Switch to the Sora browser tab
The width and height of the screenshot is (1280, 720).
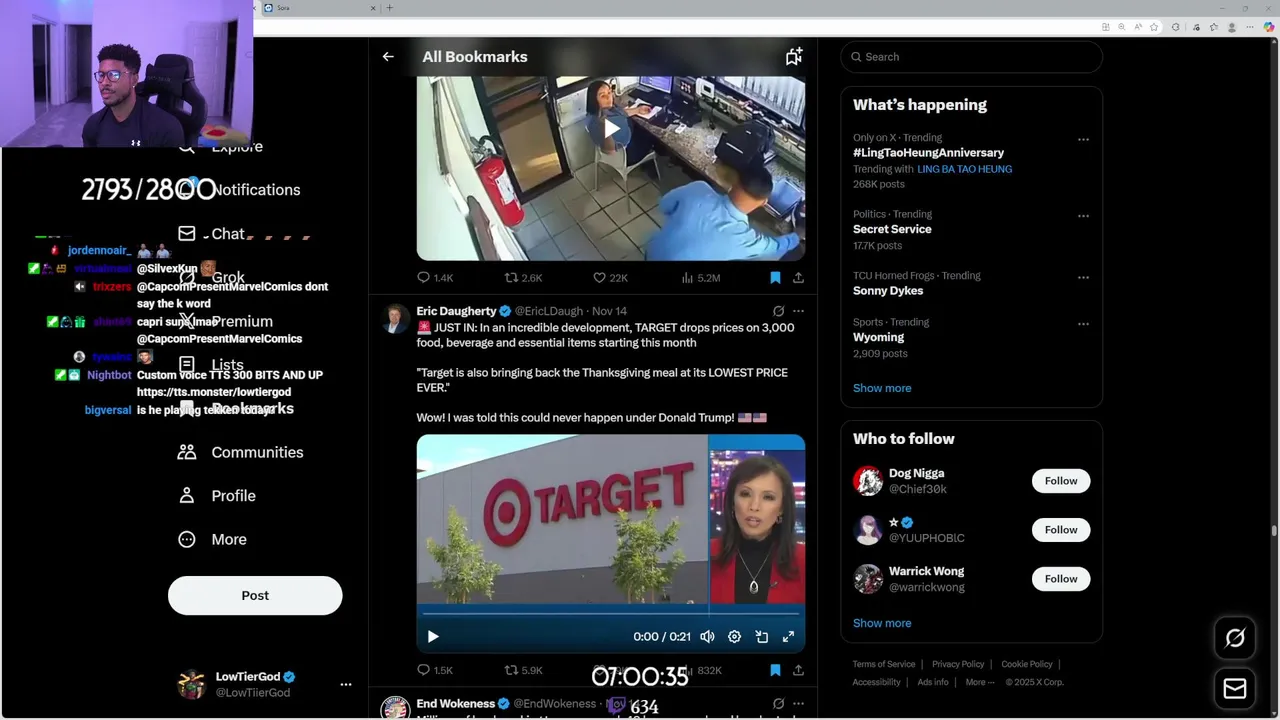(320, 8)
